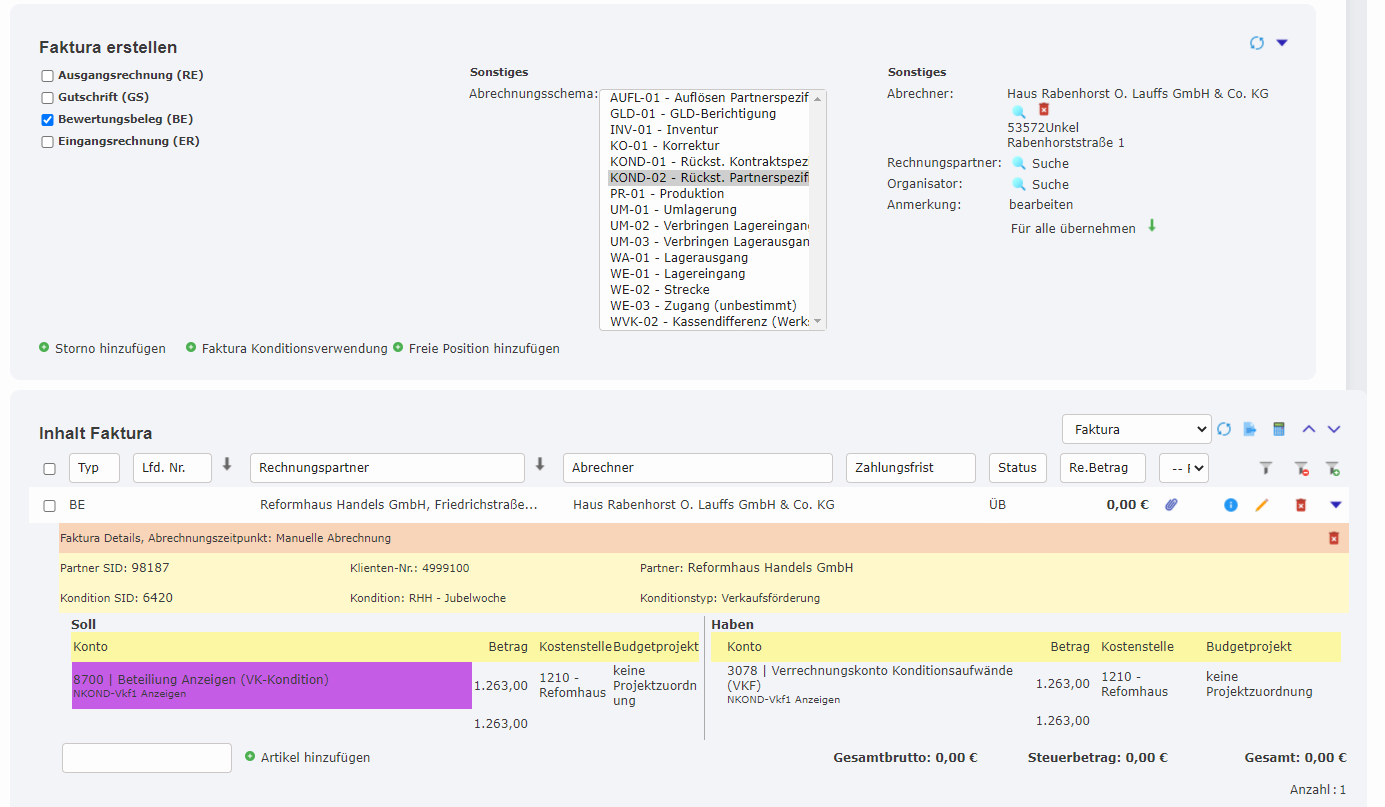Remove the Abrechner with the small trash icon
Viewport: 1385px width, 807px height.
(1043, 108)
